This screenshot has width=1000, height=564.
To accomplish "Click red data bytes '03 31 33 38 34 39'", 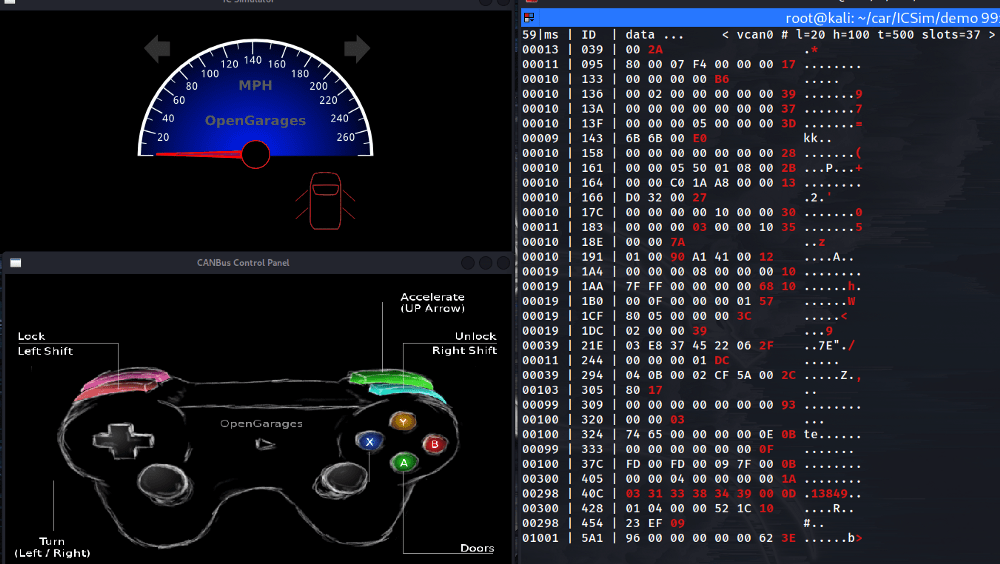I will 688,494.
